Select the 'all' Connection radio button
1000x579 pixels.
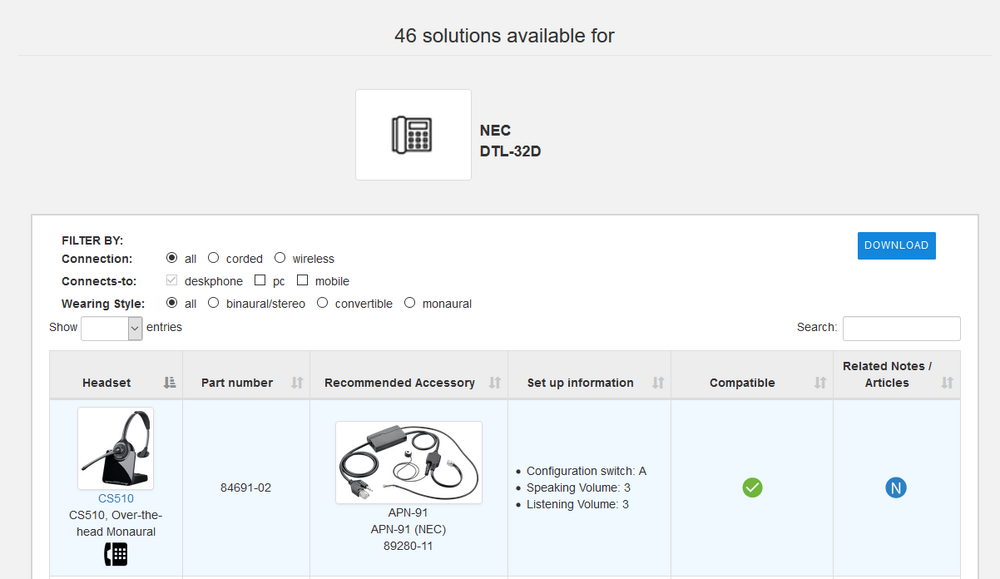[172, 258]
